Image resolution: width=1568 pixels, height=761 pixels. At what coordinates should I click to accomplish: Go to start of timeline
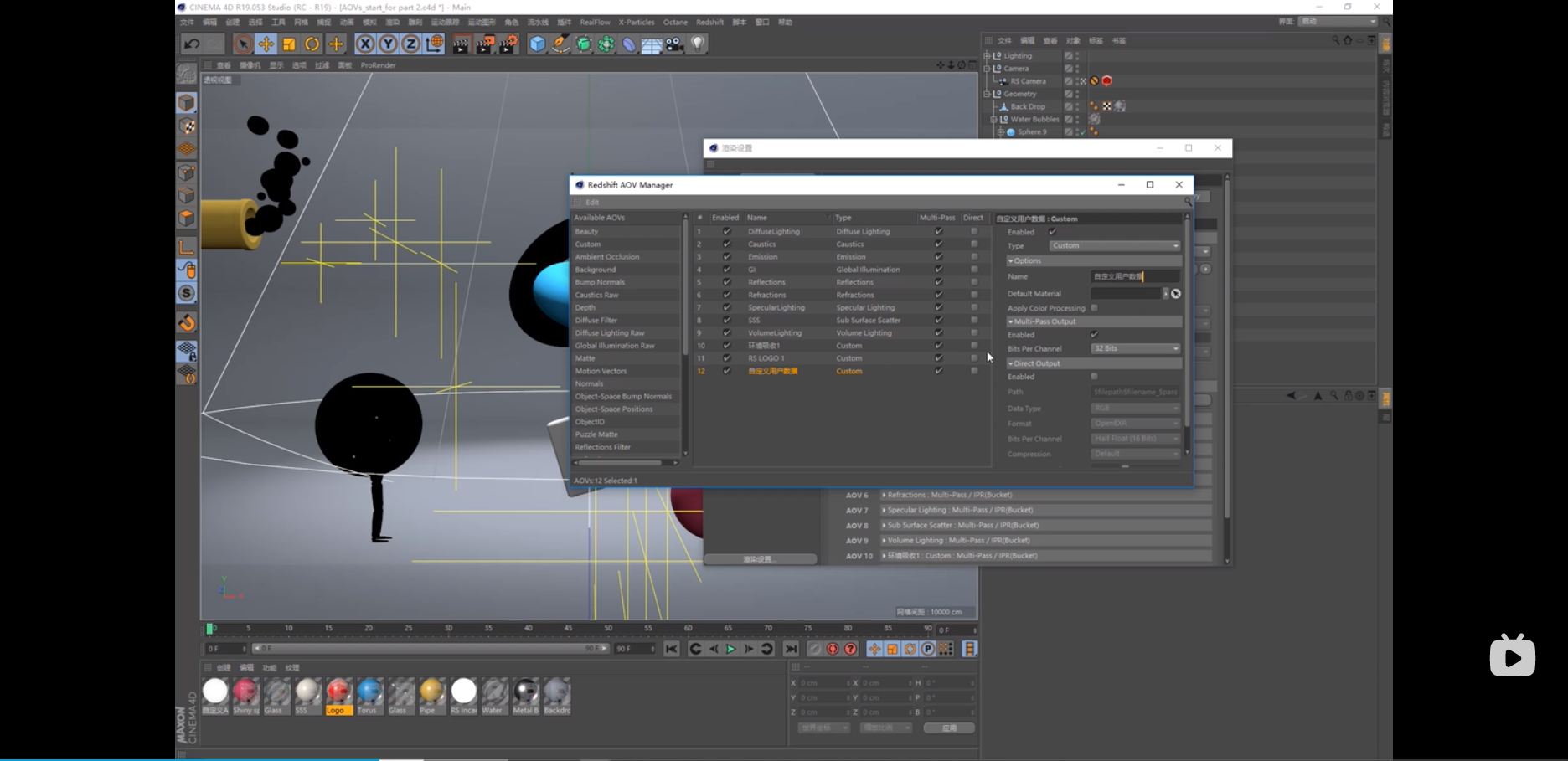(x=672, y=649)
